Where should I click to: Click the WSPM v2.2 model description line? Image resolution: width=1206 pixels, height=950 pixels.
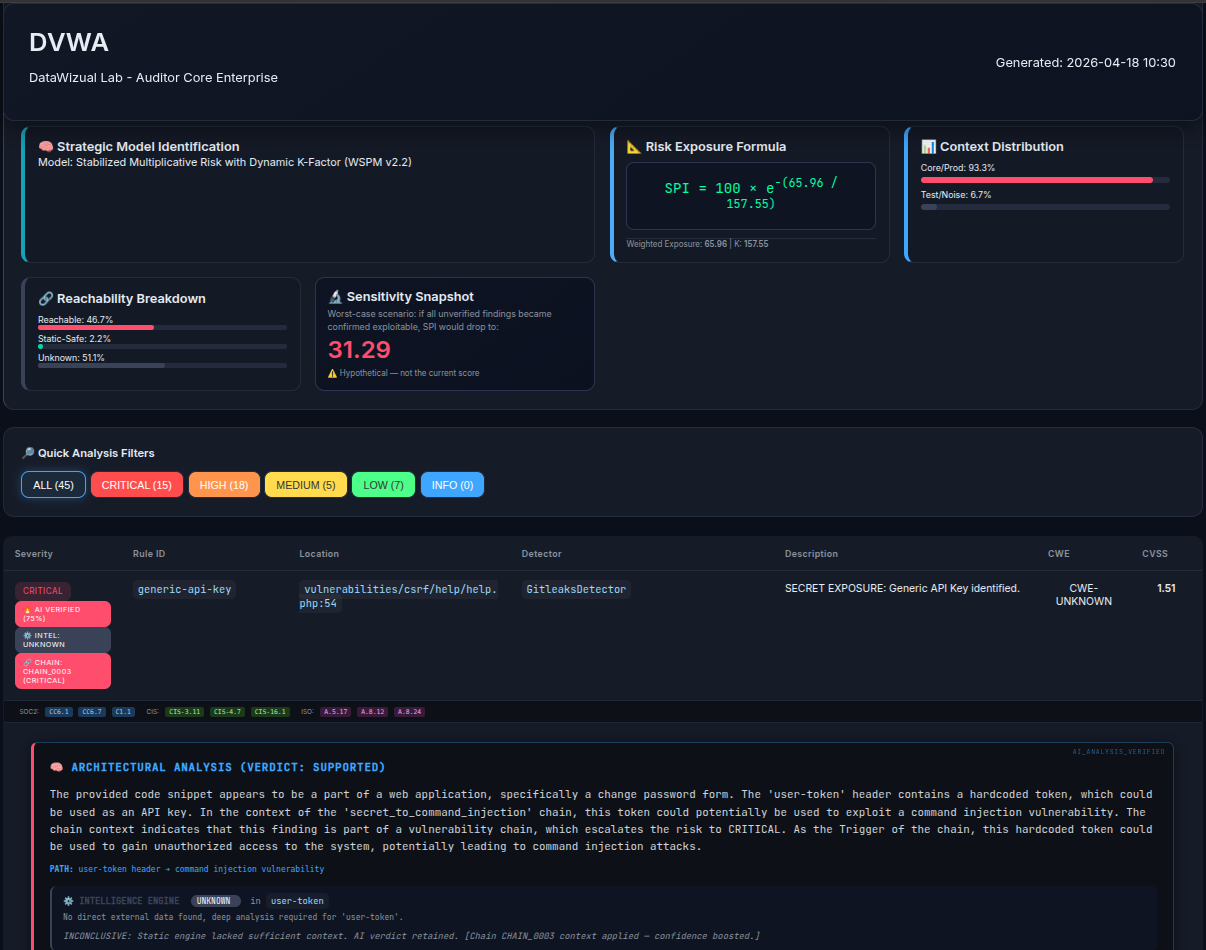pos(225,162)
